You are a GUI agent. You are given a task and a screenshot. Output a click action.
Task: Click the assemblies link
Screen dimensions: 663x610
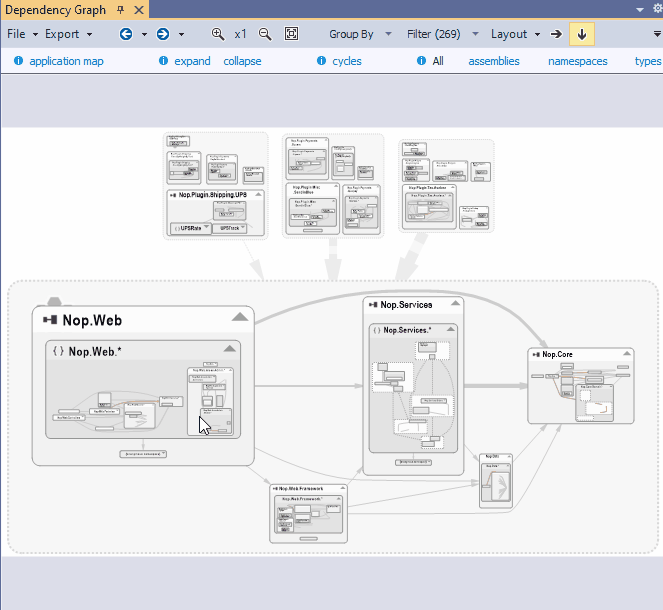coord(494,61)
